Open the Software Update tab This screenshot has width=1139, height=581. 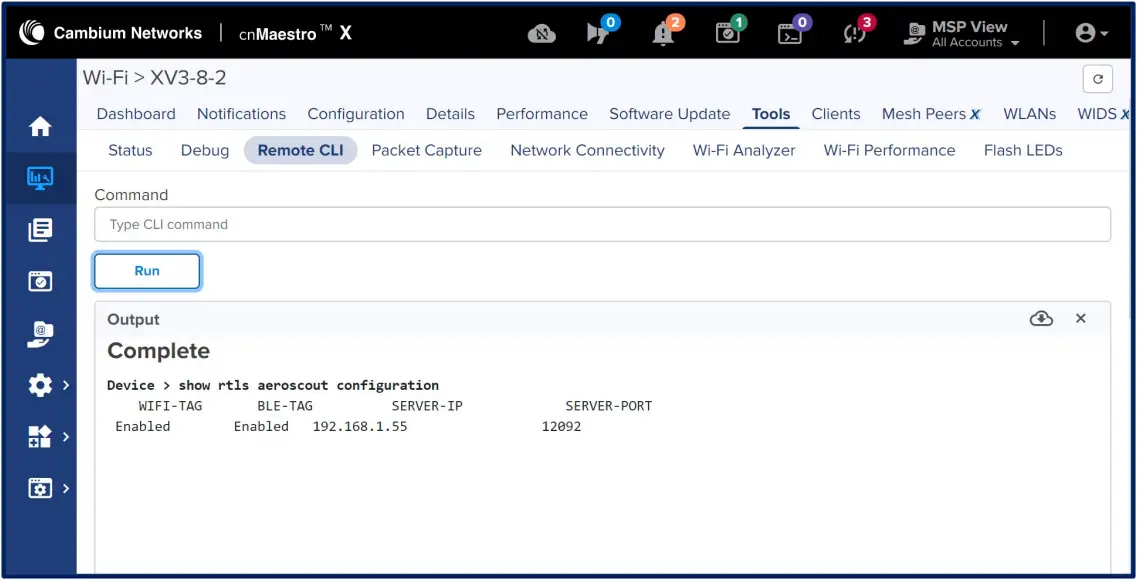670,114
